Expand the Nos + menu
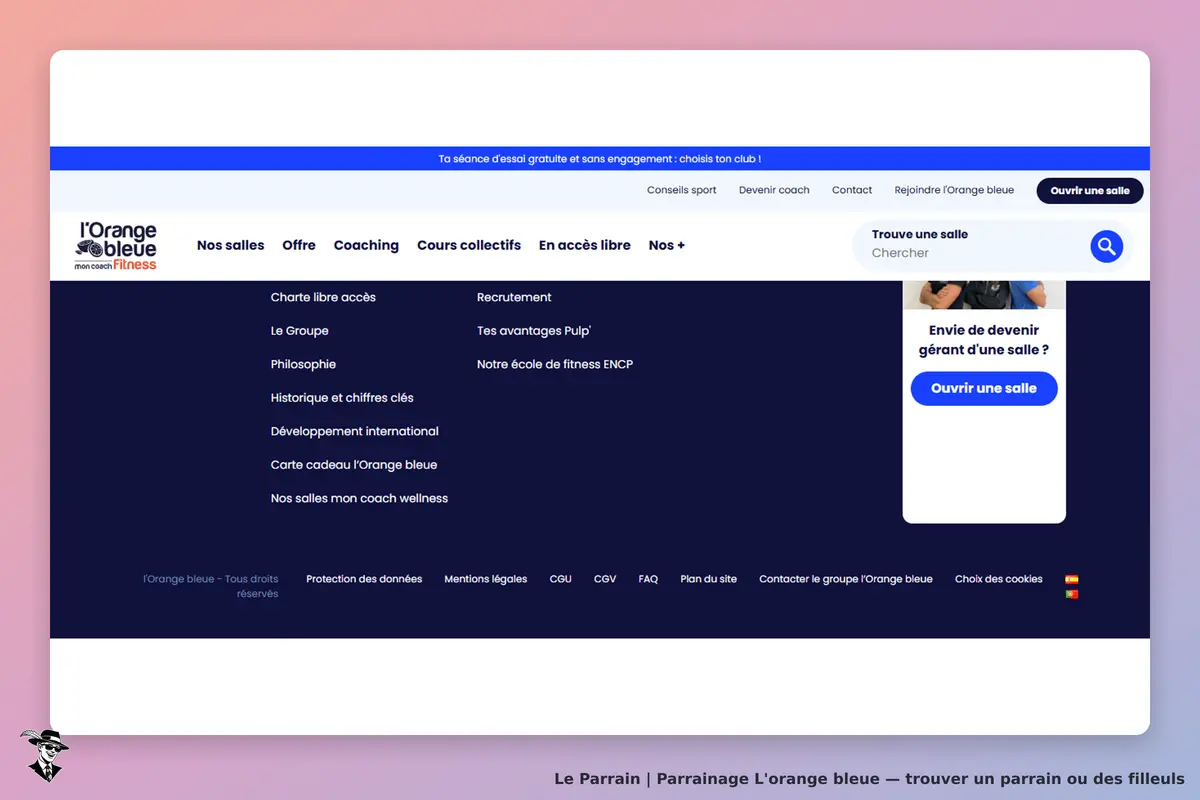 pyautogui.click(x=667, y=245)
